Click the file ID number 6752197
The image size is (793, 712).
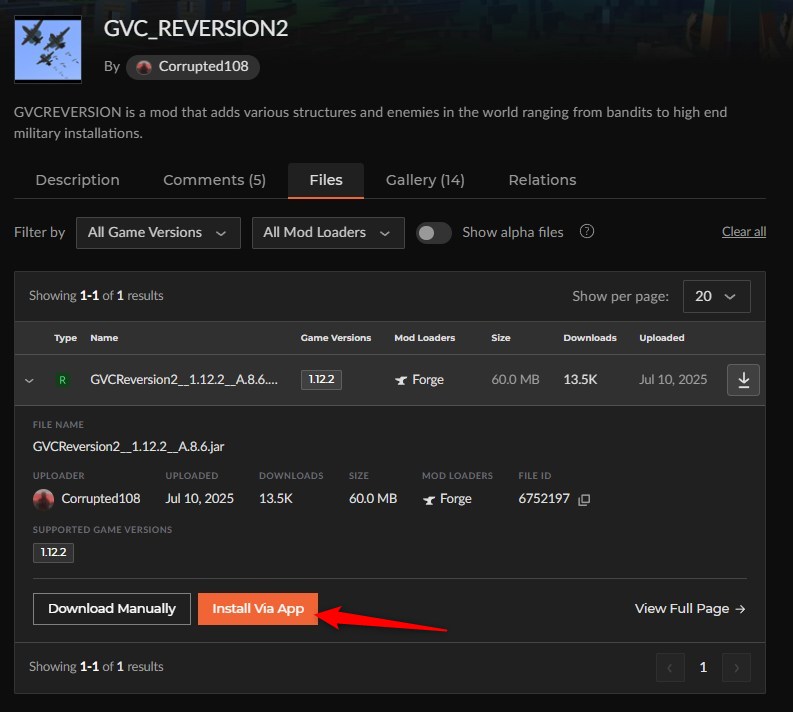click(544, 499)
